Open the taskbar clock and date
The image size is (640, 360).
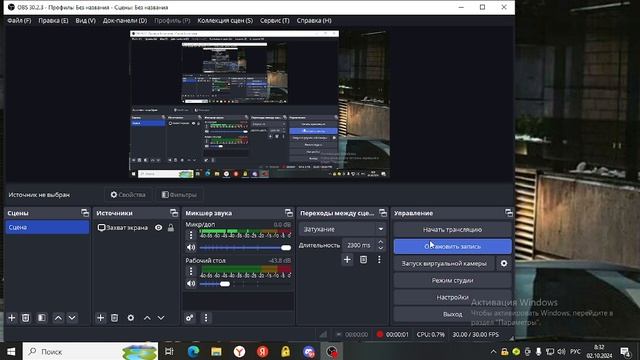pos(599,351)
